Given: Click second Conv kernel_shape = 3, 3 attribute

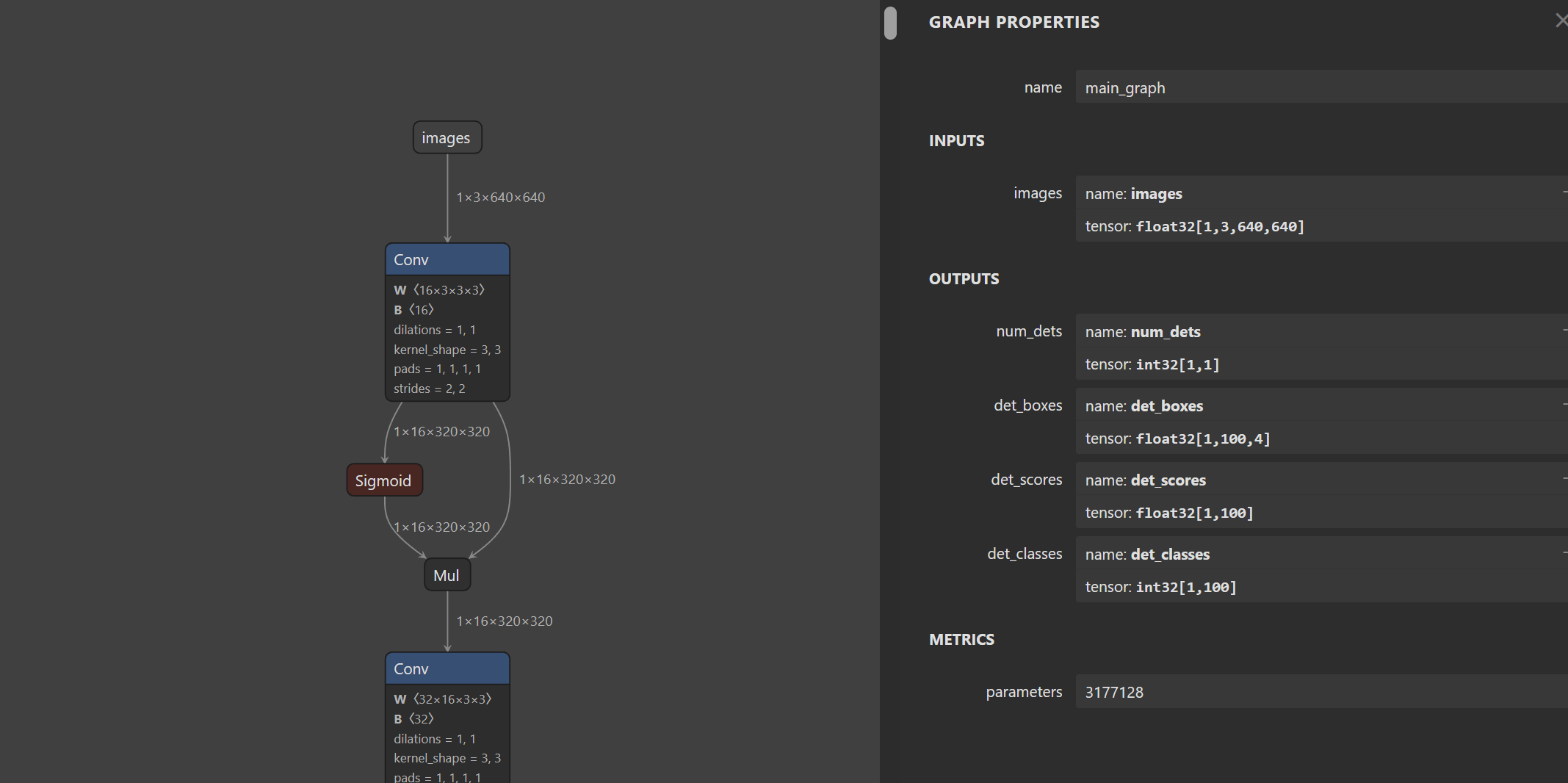Looking at the screenshot, I should point(447,758).
